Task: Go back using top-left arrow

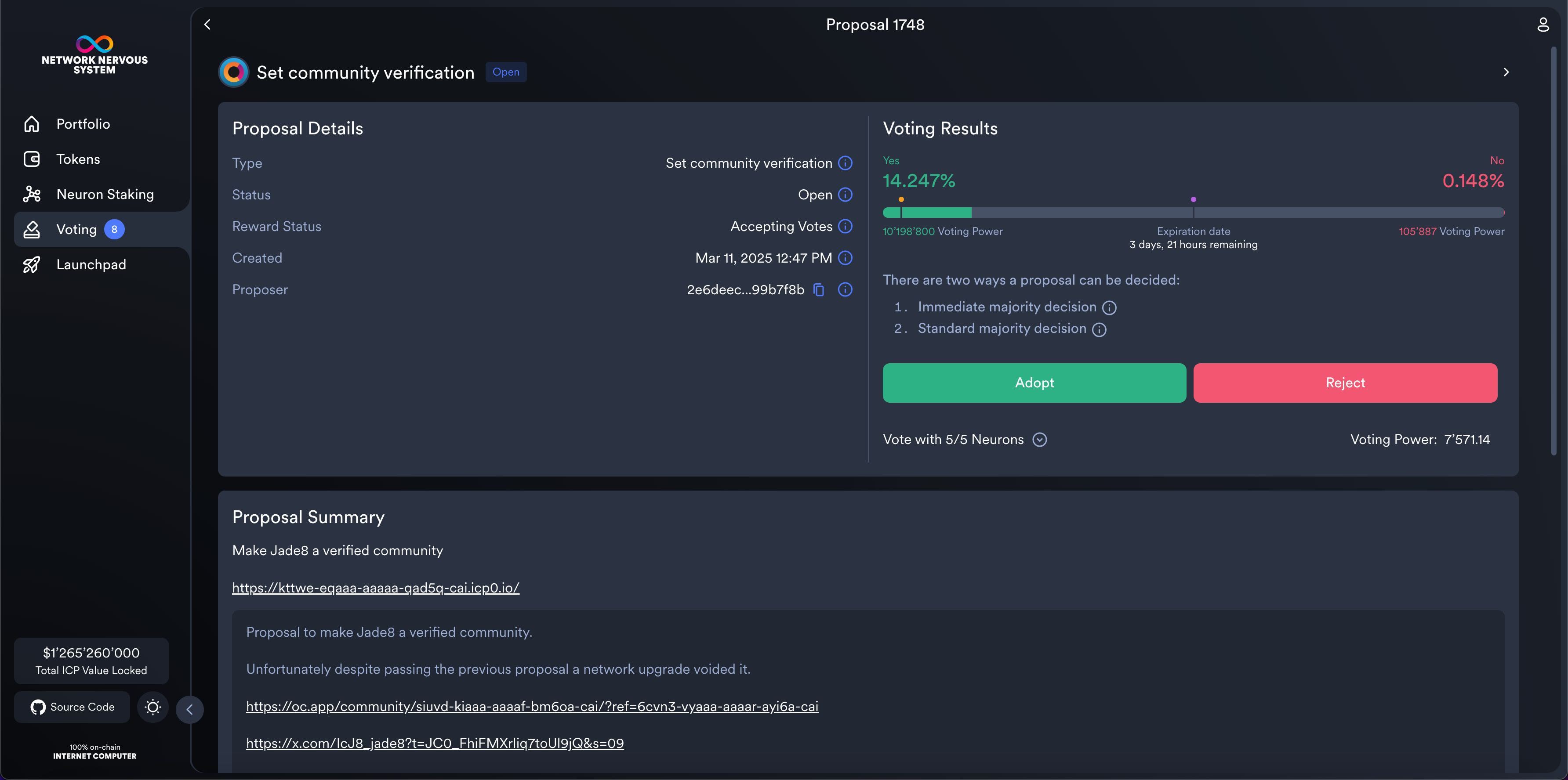Action: [x=207, y=24]
